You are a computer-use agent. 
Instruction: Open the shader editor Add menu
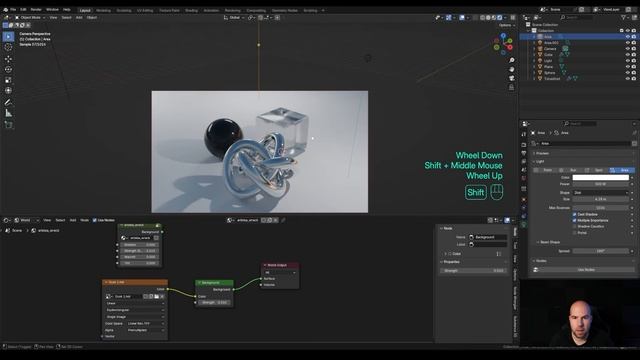pos(73,220)
